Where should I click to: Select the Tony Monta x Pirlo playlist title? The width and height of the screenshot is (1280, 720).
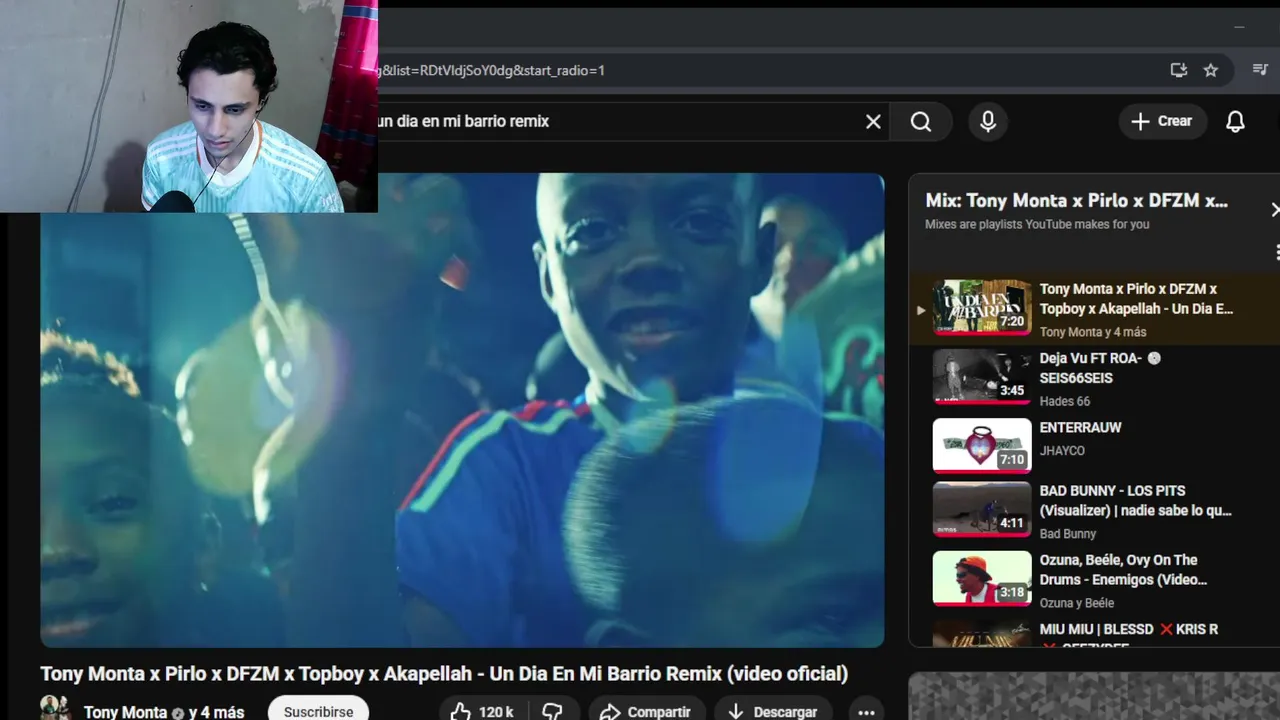(1136, 299)
